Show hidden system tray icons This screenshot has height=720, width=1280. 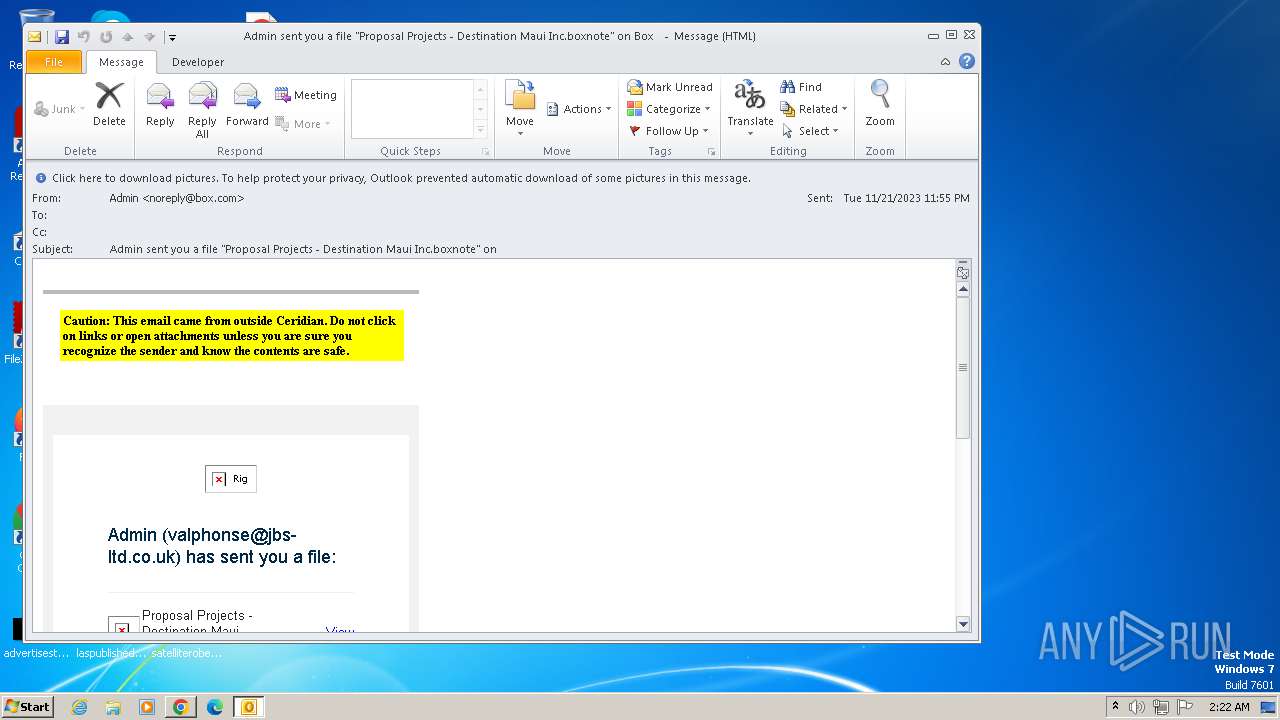coord(1115,707)
